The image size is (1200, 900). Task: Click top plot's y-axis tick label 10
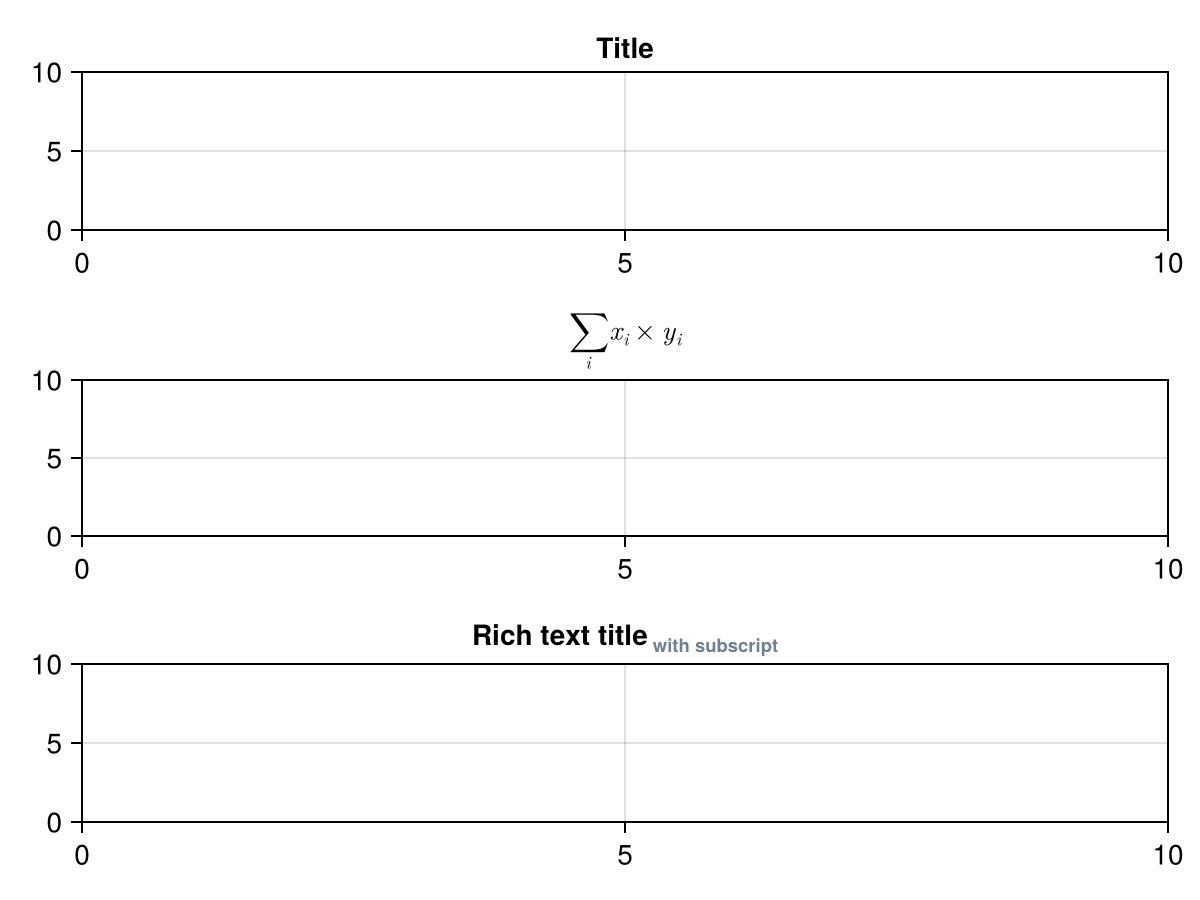point(50,72)
